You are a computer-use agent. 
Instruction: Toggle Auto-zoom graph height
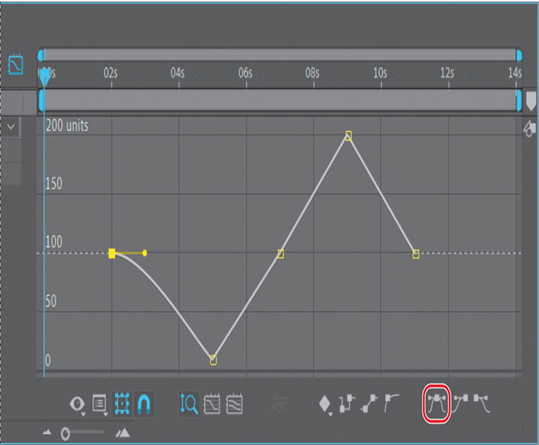click(189, 404)
